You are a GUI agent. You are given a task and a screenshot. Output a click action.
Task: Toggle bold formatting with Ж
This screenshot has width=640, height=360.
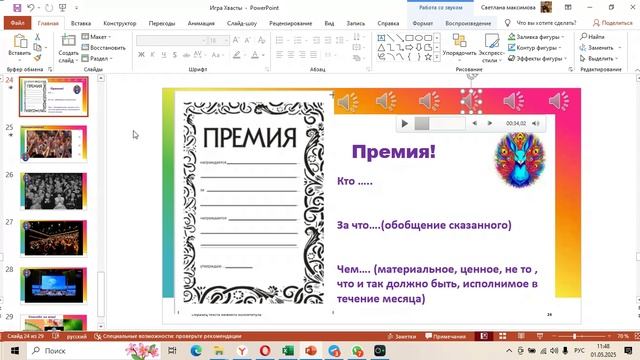(141, 55)
